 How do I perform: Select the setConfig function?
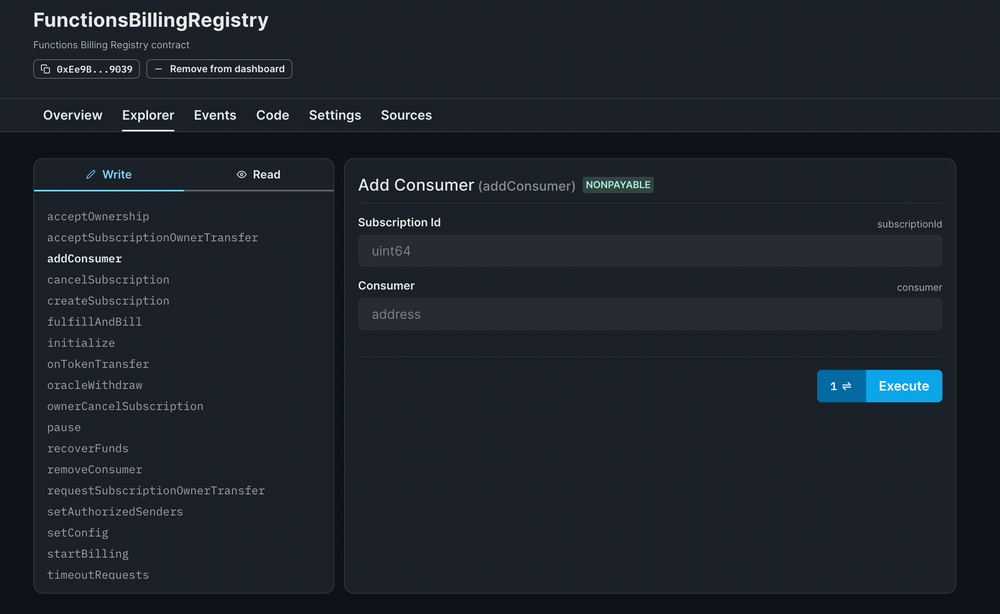point(78,532)
